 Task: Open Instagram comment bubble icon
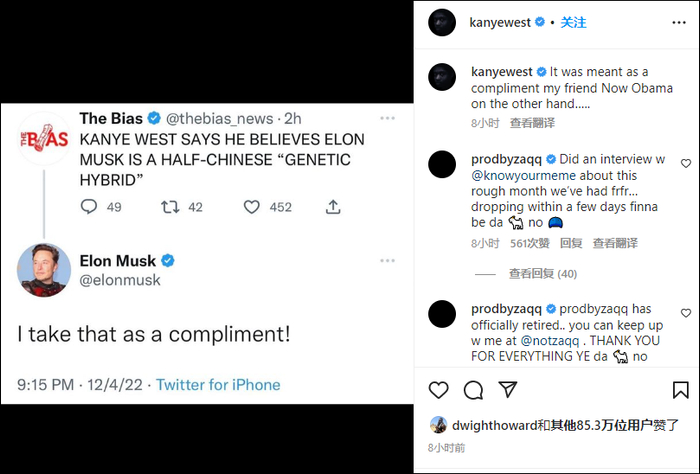coord(474,389)
